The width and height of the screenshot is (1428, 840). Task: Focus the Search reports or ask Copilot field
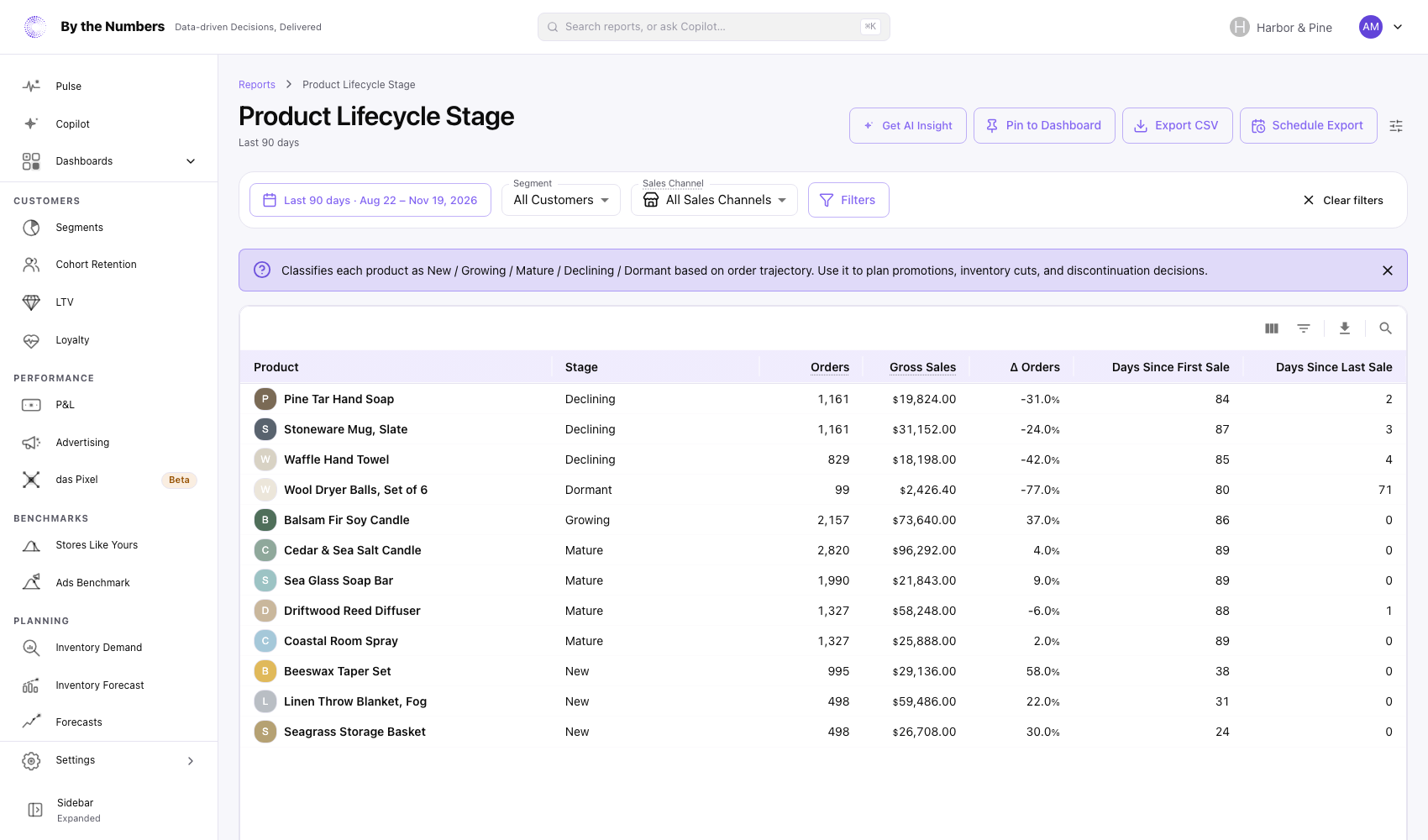pyautogui.click(x=713, y=27)
